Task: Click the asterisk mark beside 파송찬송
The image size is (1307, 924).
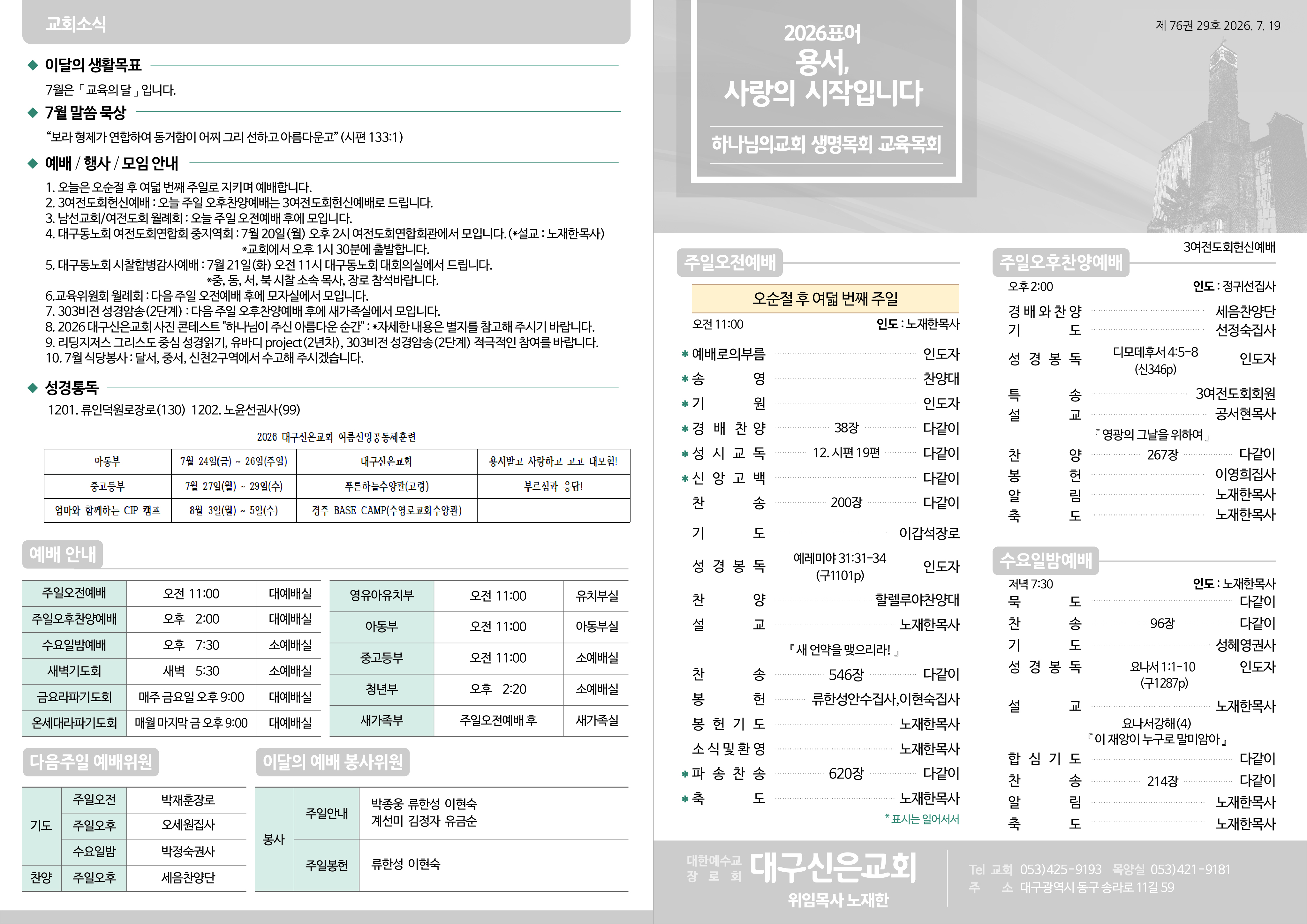Action: (x=685, y=774)
